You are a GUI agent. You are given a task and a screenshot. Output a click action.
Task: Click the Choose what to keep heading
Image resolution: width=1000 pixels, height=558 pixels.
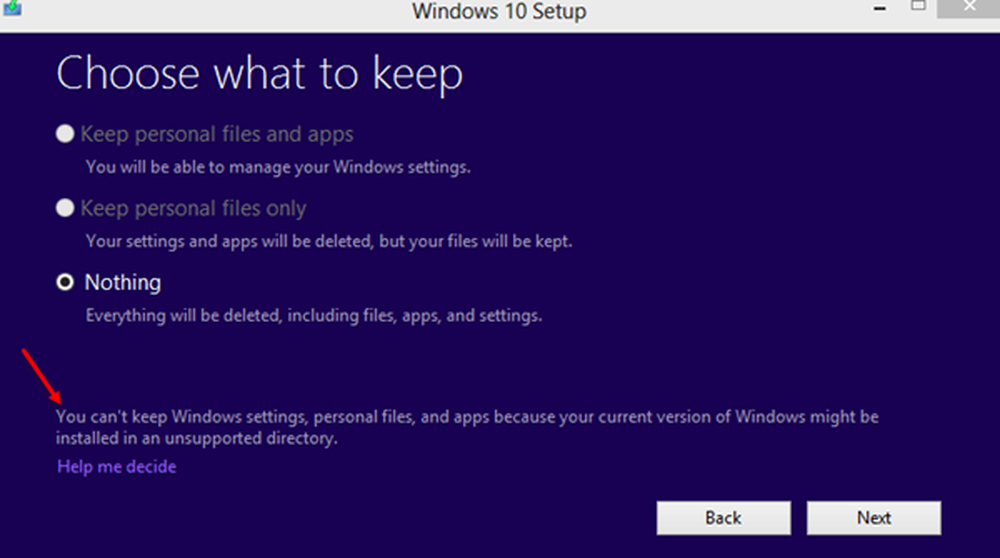pyautogui.click(x=260, y=73)
